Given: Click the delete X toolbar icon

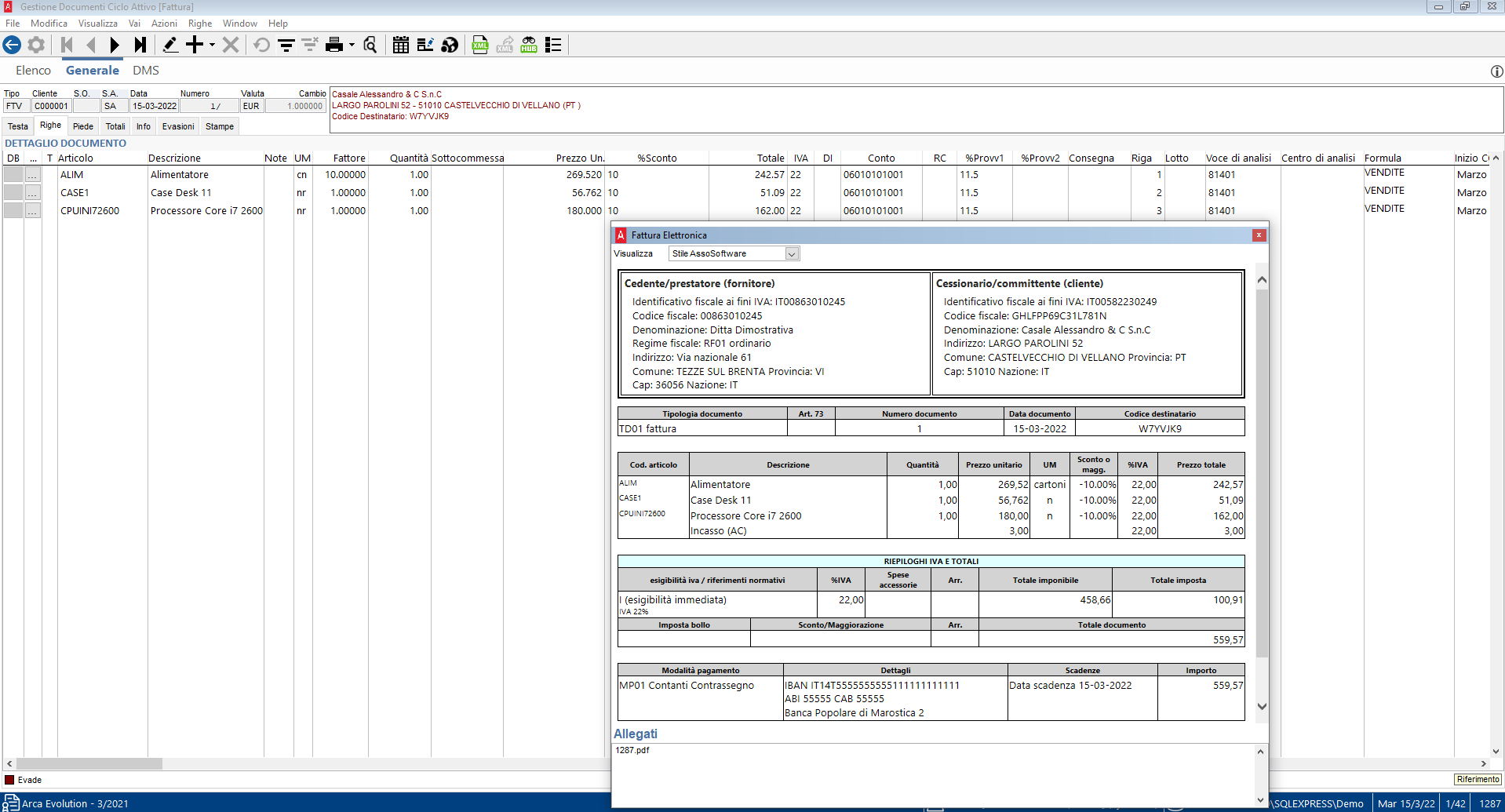Looking at the screenshot, I should [230, 45].
